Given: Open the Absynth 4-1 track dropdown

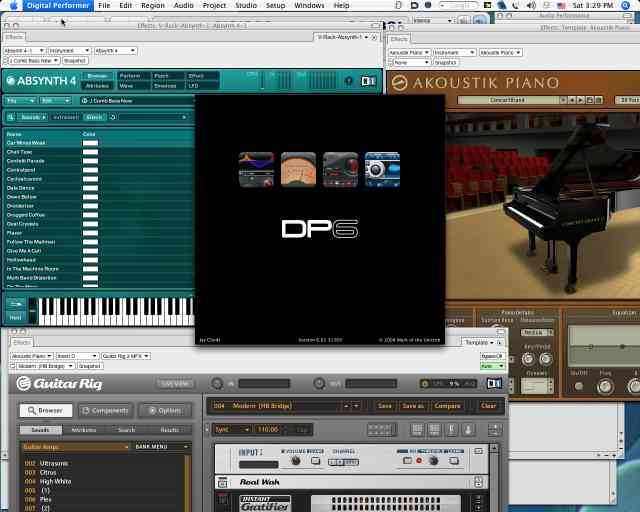Looking at the screenshot, I should pyautogui.click(x=24, y=51).
